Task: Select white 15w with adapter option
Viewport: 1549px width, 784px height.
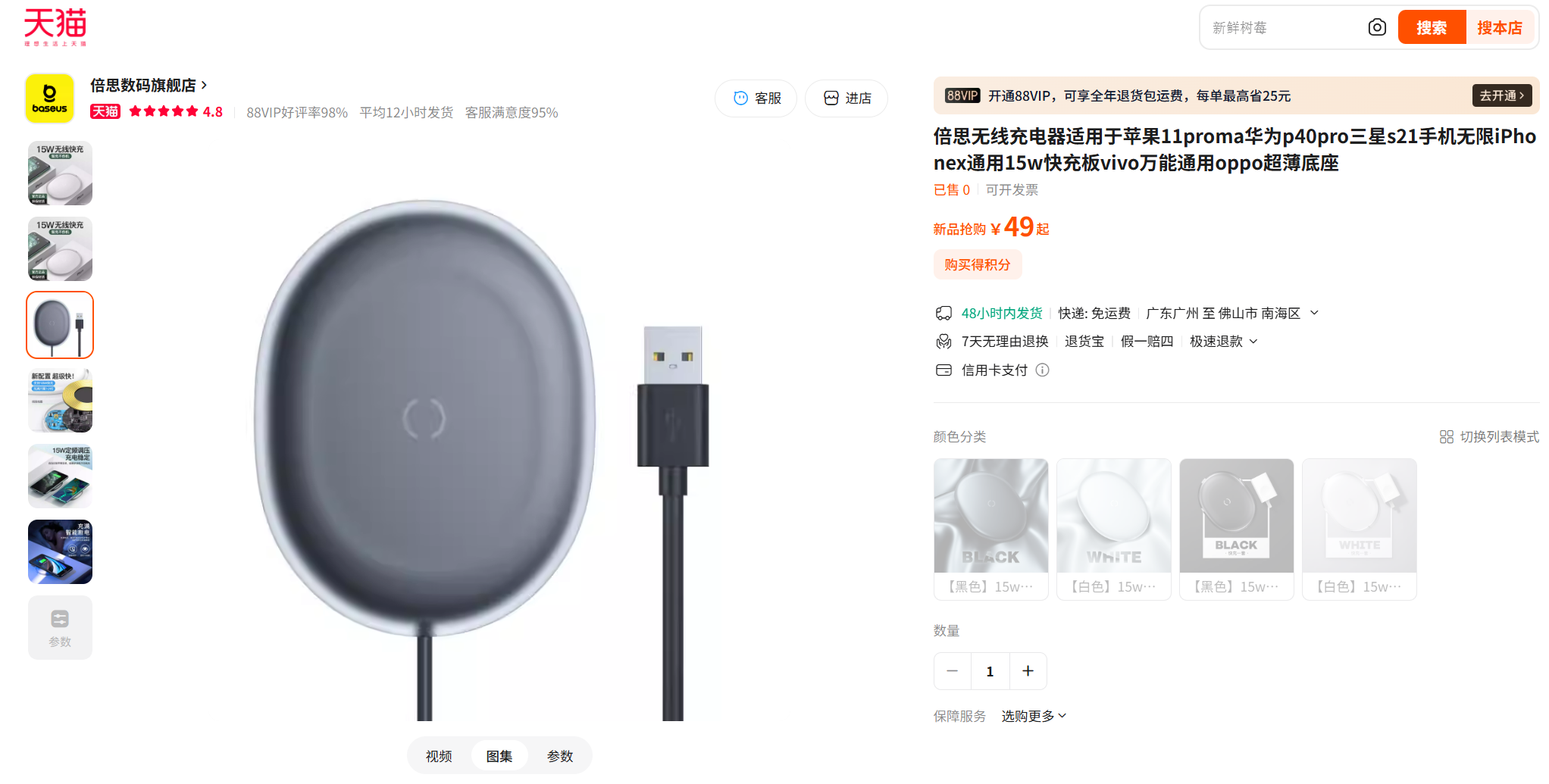Action: coord(1359,529)
